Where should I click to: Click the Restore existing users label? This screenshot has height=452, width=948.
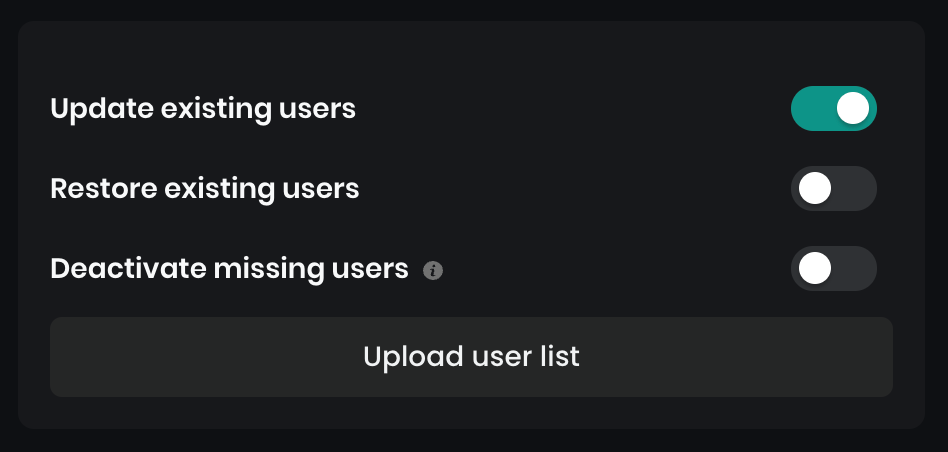[205, 188]
